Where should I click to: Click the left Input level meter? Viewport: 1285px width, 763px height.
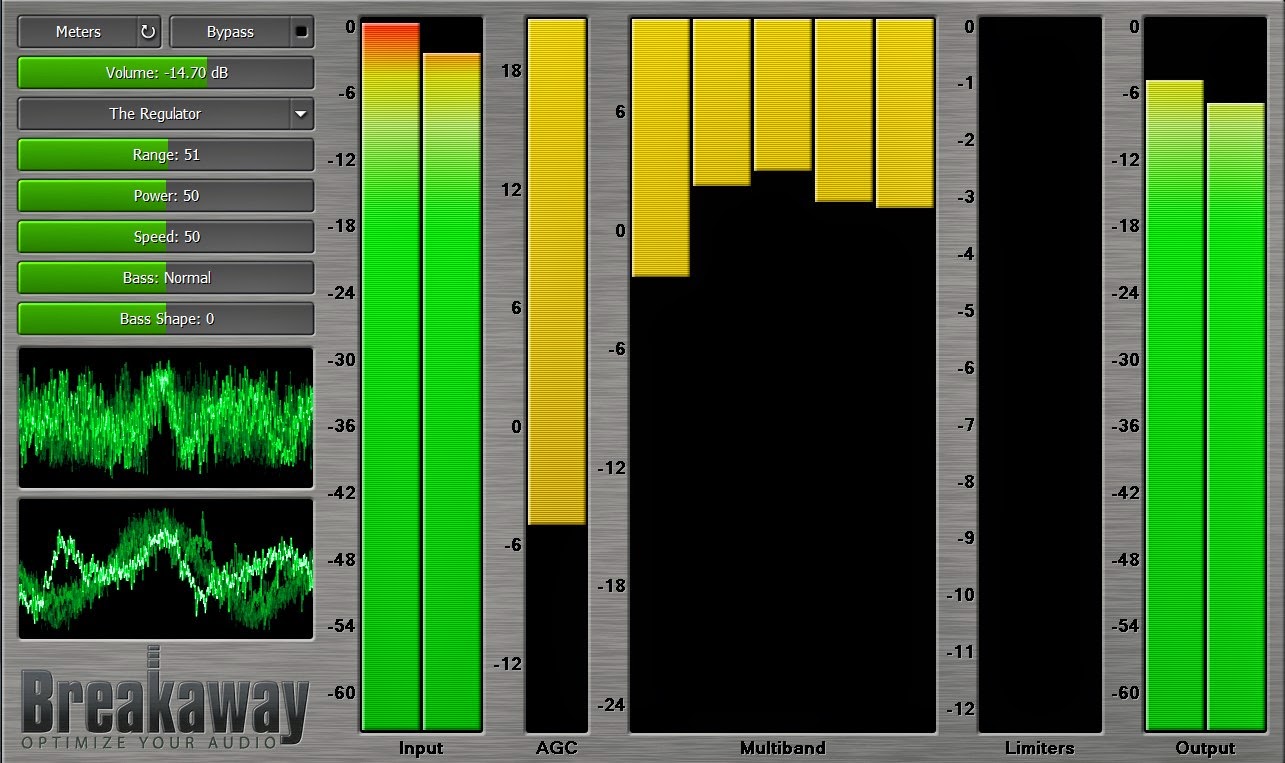point(391,376)
